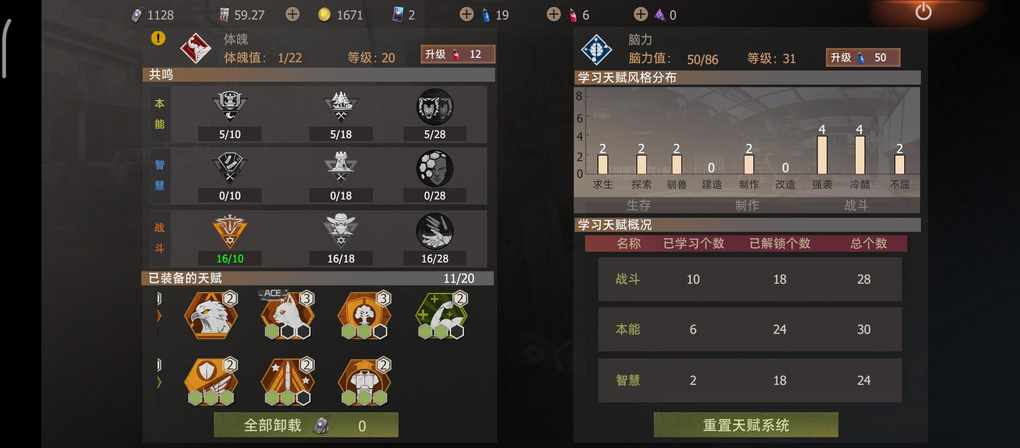Click the 全部卸载 unload all button
Screen dimensions: 1020x448
306,425
